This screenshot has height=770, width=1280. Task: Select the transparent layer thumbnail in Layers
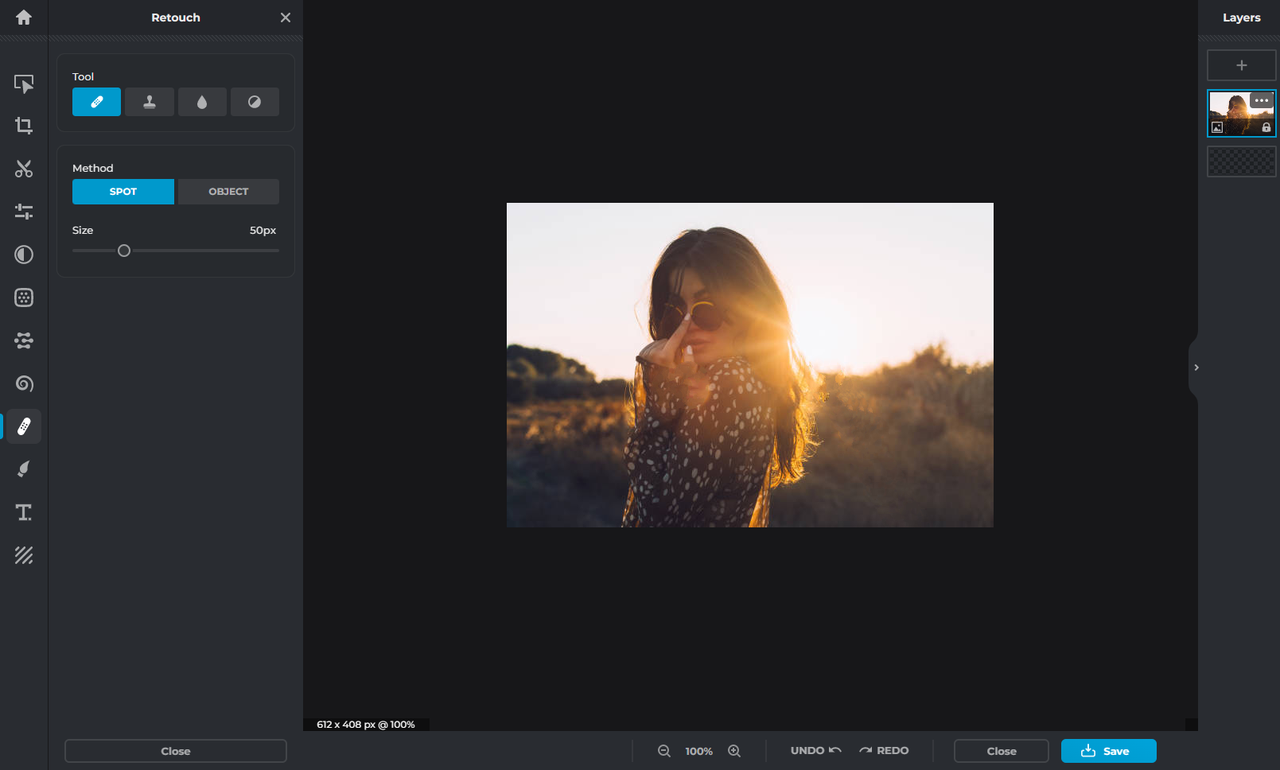point(1241,161)
